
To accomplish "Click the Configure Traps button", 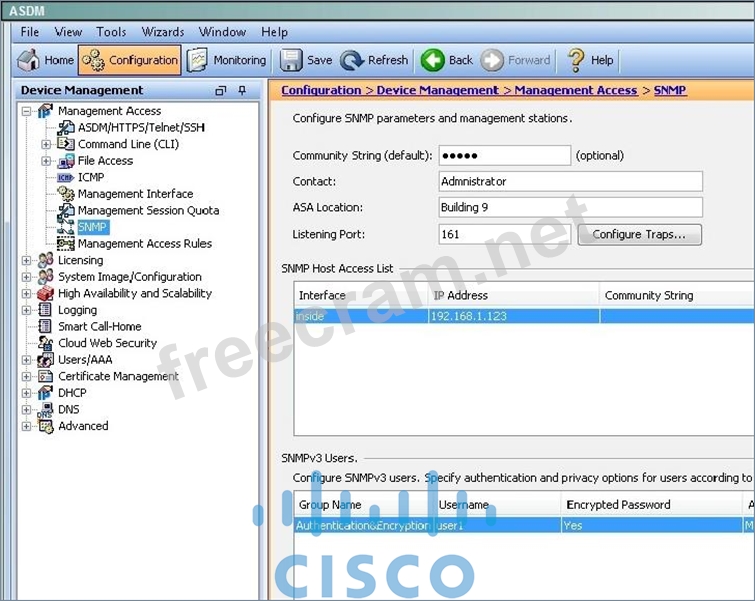I will (x=639, y=235).
